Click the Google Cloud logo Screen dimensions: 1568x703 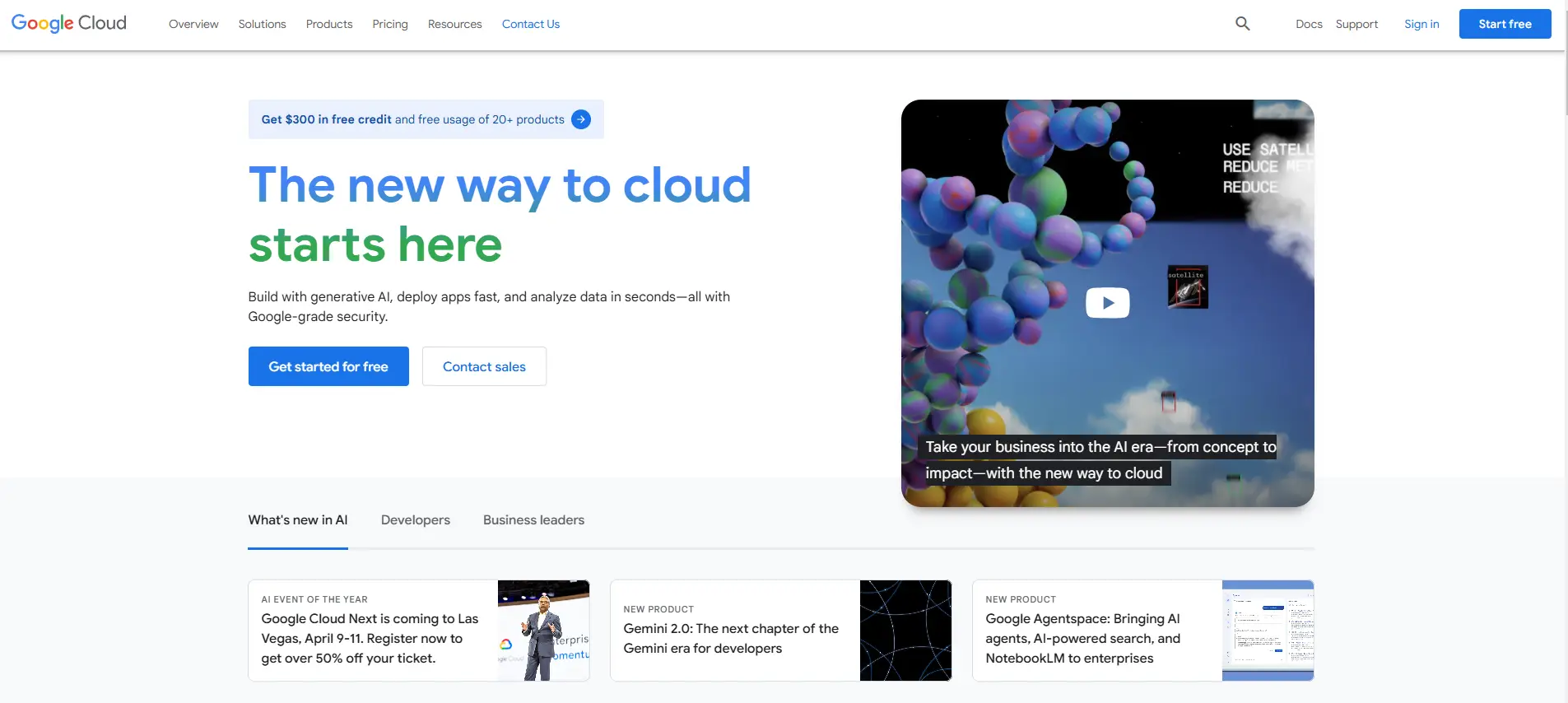[x=69, y=23]
